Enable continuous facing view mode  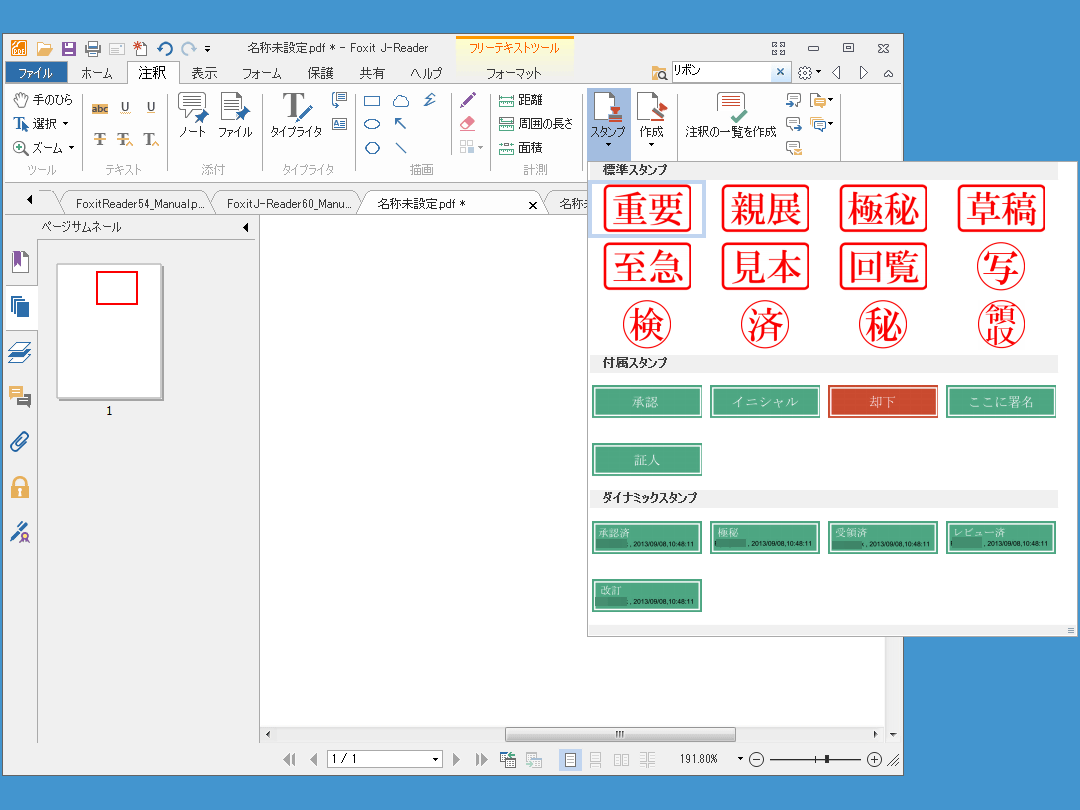(x=647, y=760)
